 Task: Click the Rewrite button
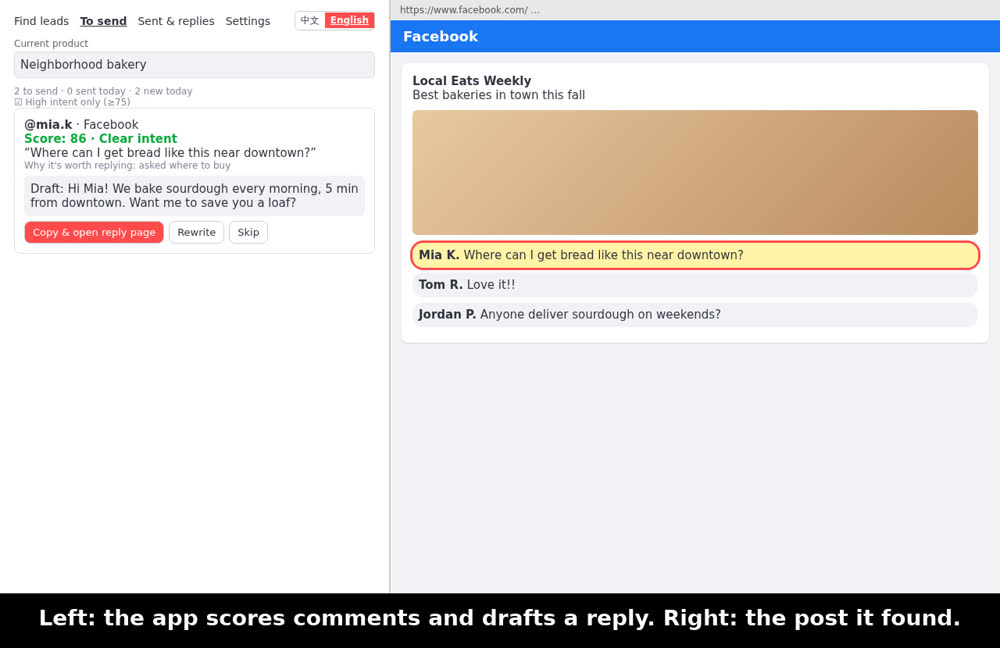(x=196, y=232)
